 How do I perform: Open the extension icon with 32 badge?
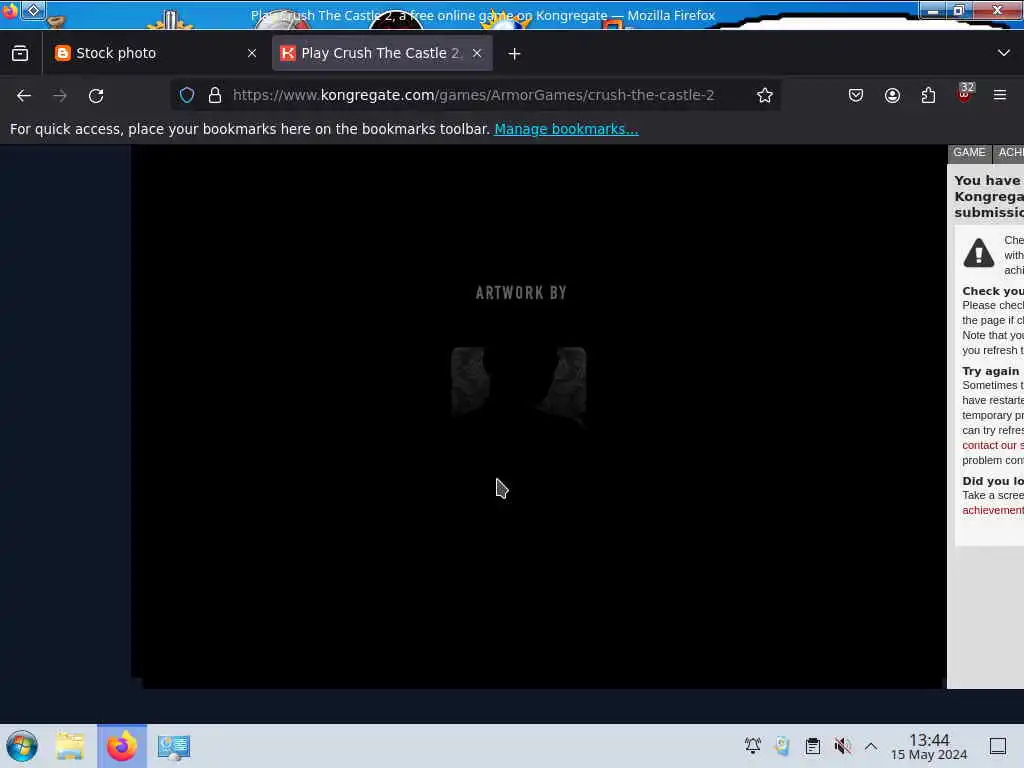(965, 94)
